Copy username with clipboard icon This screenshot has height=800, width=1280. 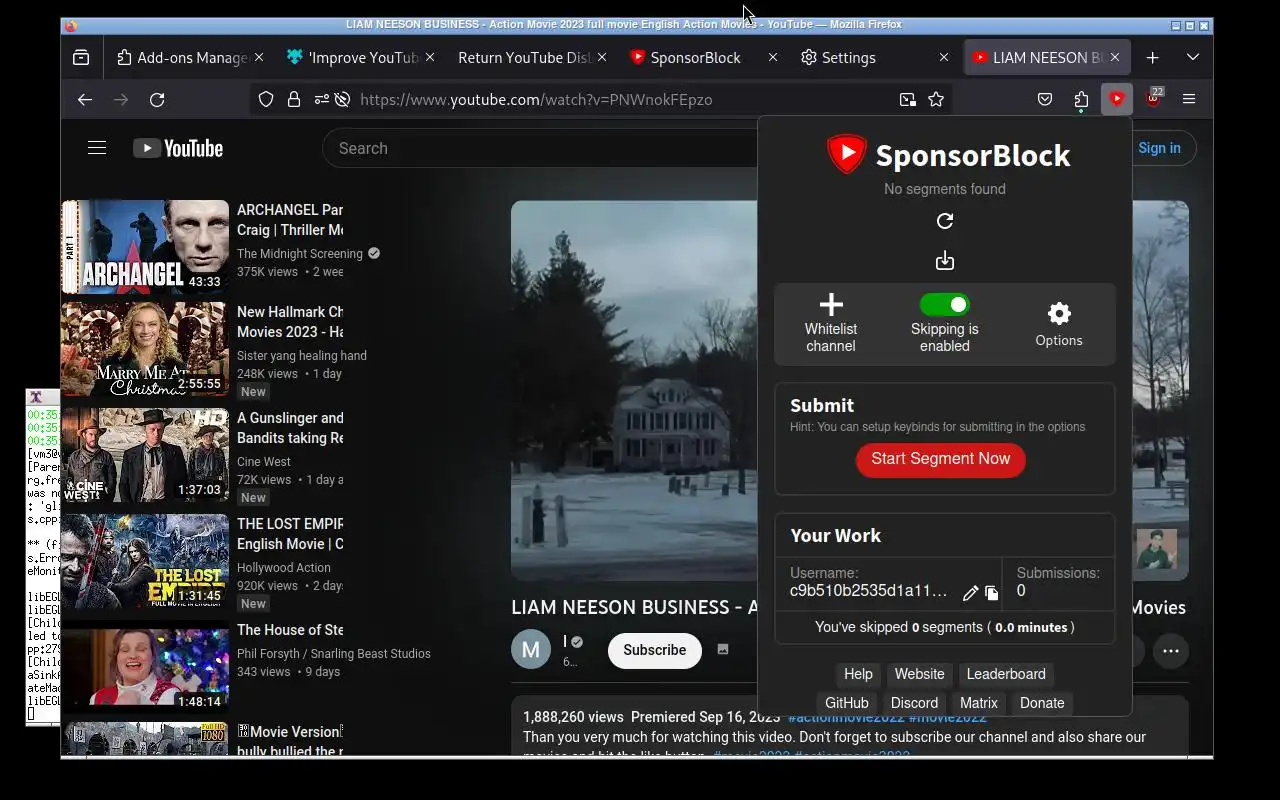[991, 593]
